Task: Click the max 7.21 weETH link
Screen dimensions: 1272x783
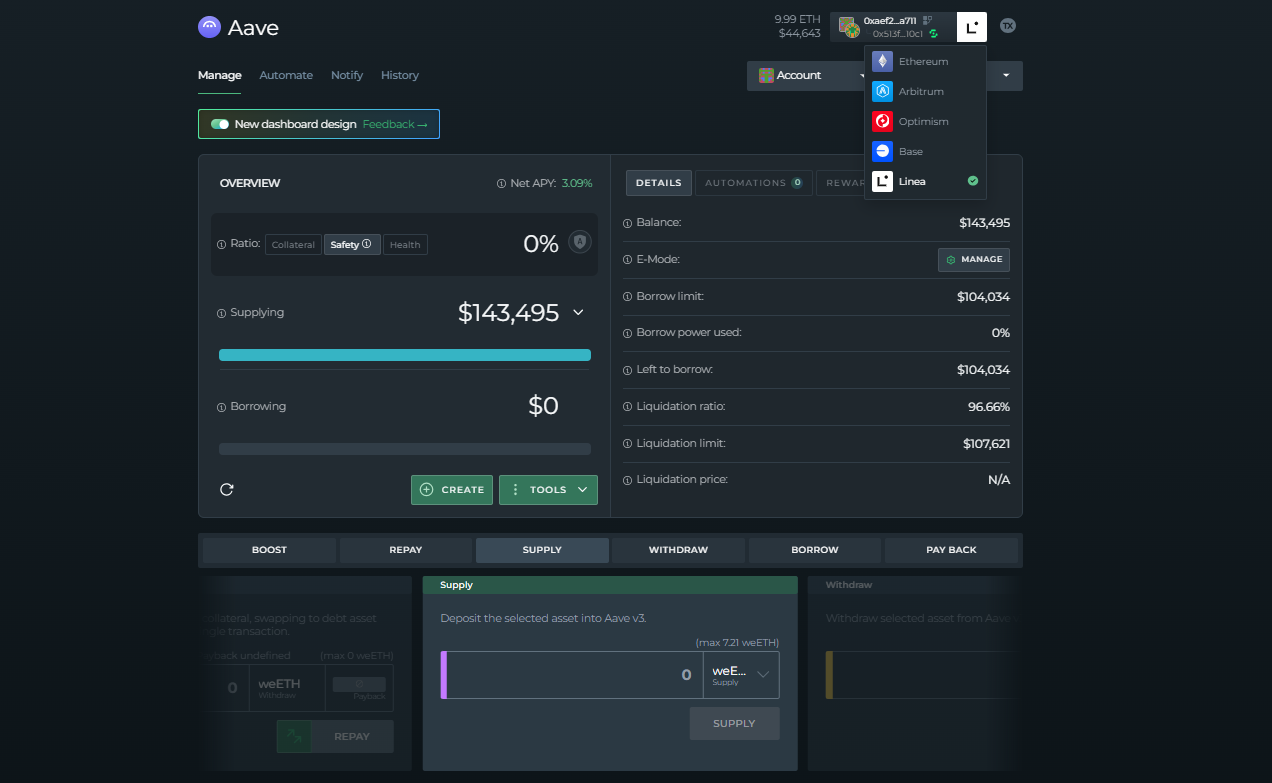Action: pyautogui.click(x=737, y=642)
